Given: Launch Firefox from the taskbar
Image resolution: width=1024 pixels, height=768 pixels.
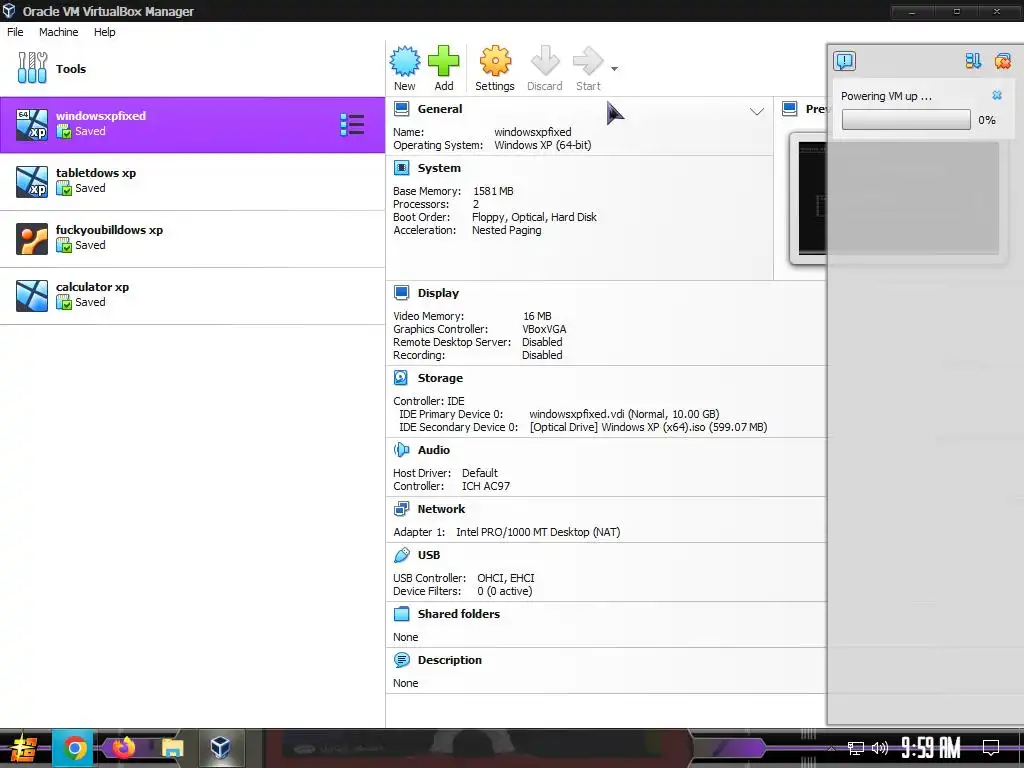Looking at the screenshot, I should coord(123,748).
